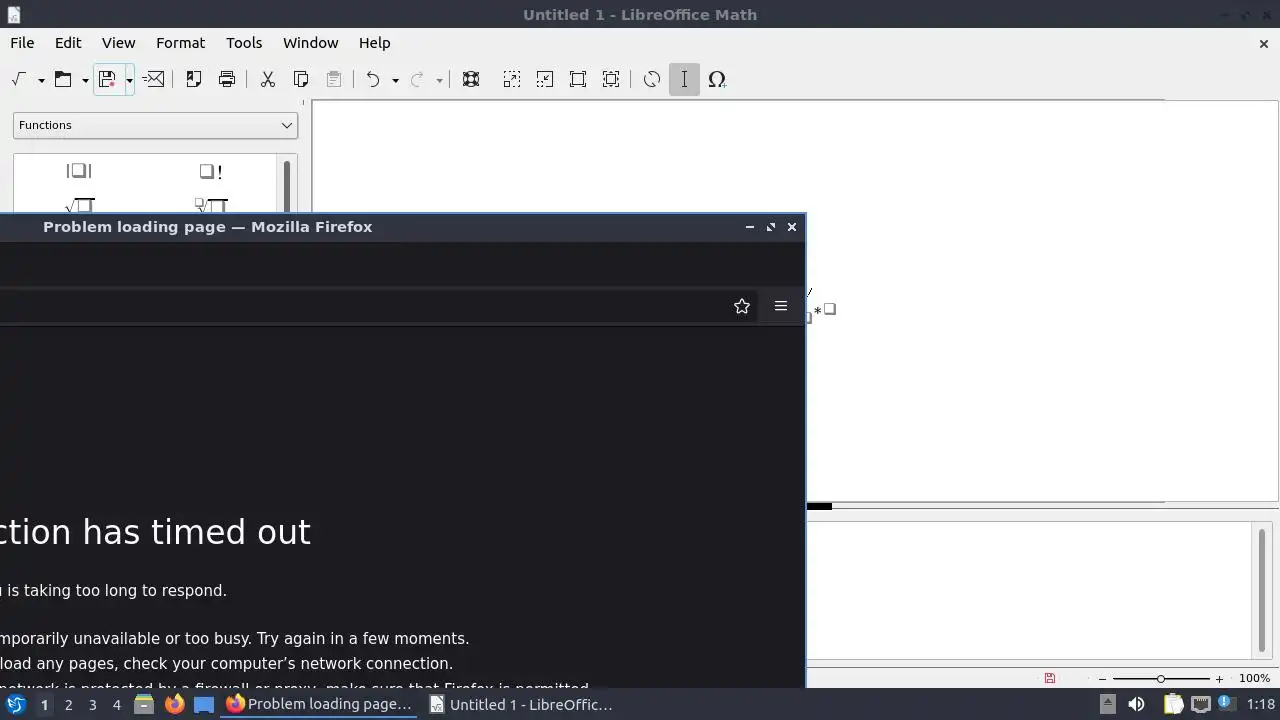Expand the Open recent documents arrow

coord(85,80)
